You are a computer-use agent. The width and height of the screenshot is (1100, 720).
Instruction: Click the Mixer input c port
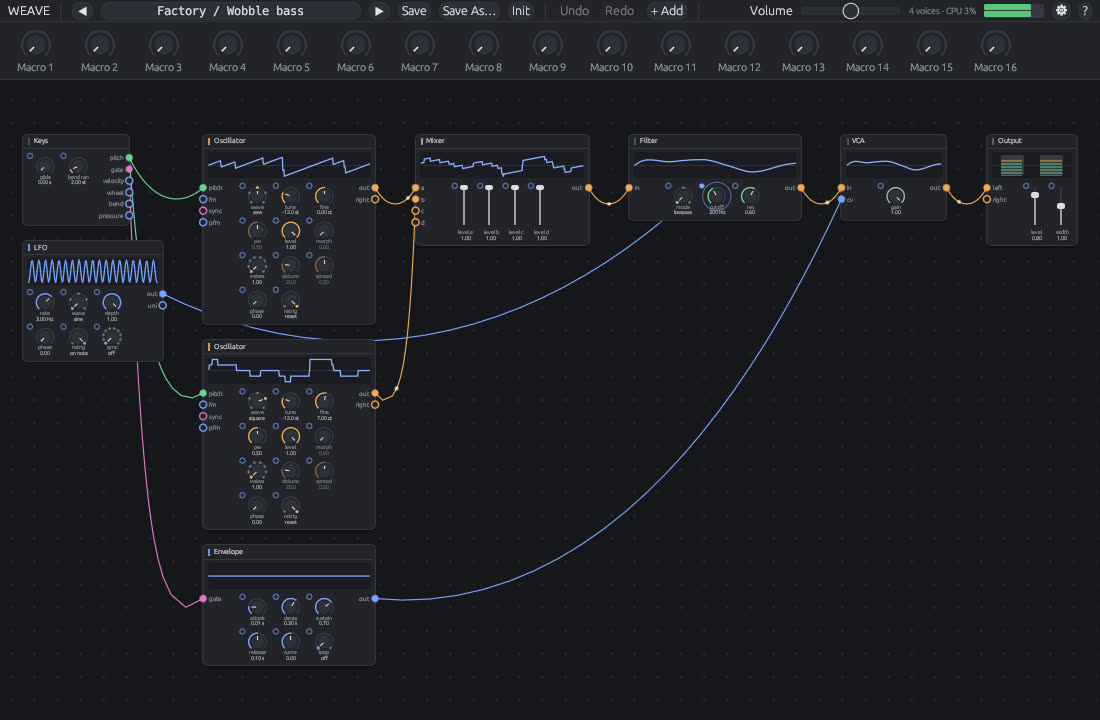(415, 211)
